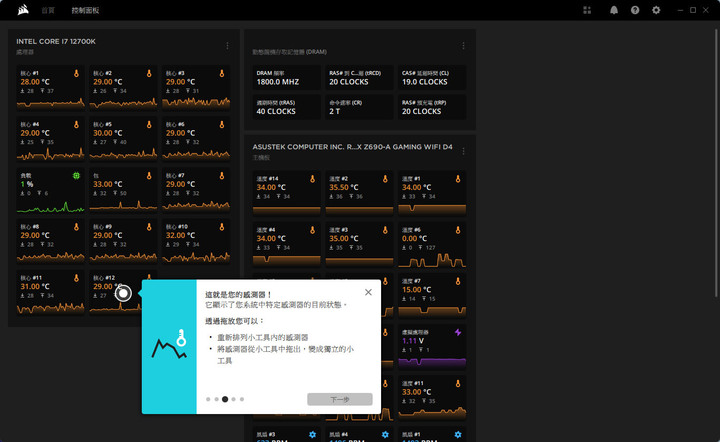This screenshot has width=720, height=442.
Task: Click the package 33.00 °C thermometer icon
Action: coord(149,176)
